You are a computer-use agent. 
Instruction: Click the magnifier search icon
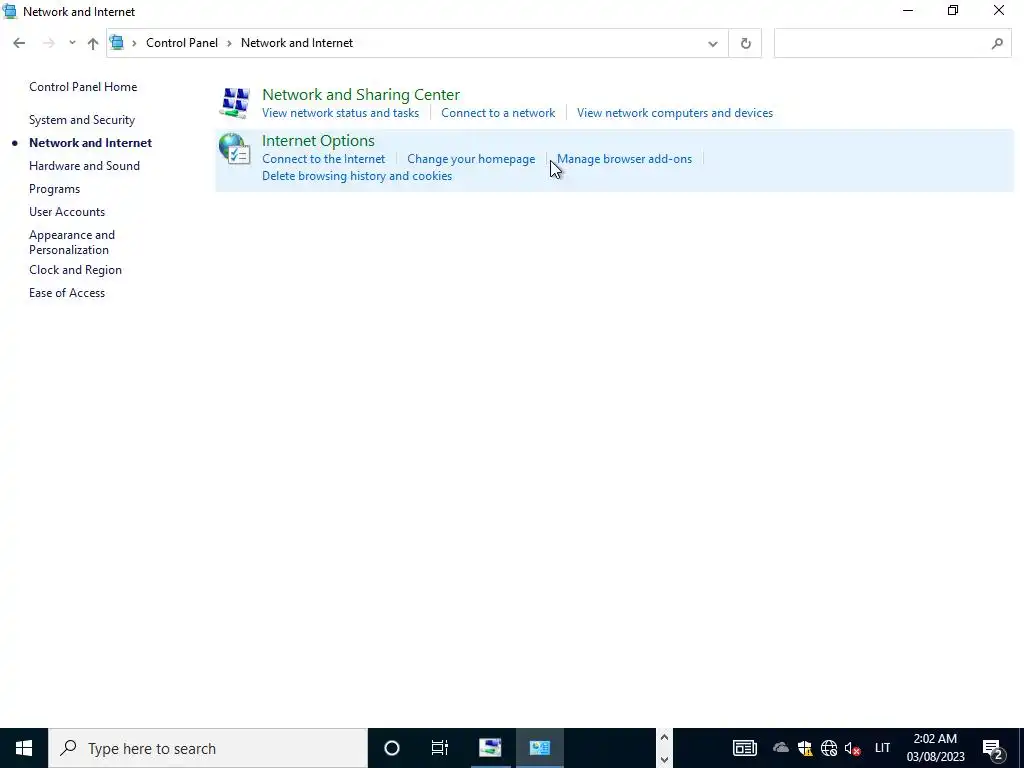point(997,44)
